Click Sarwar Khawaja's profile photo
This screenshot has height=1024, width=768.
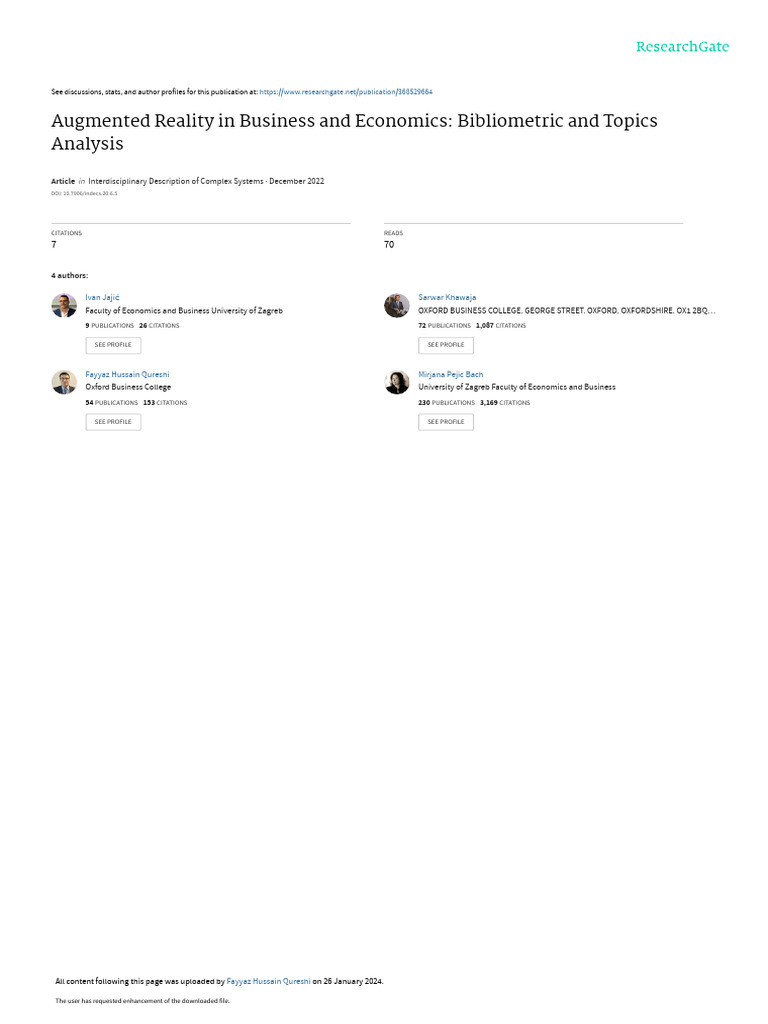coord(396,306)
